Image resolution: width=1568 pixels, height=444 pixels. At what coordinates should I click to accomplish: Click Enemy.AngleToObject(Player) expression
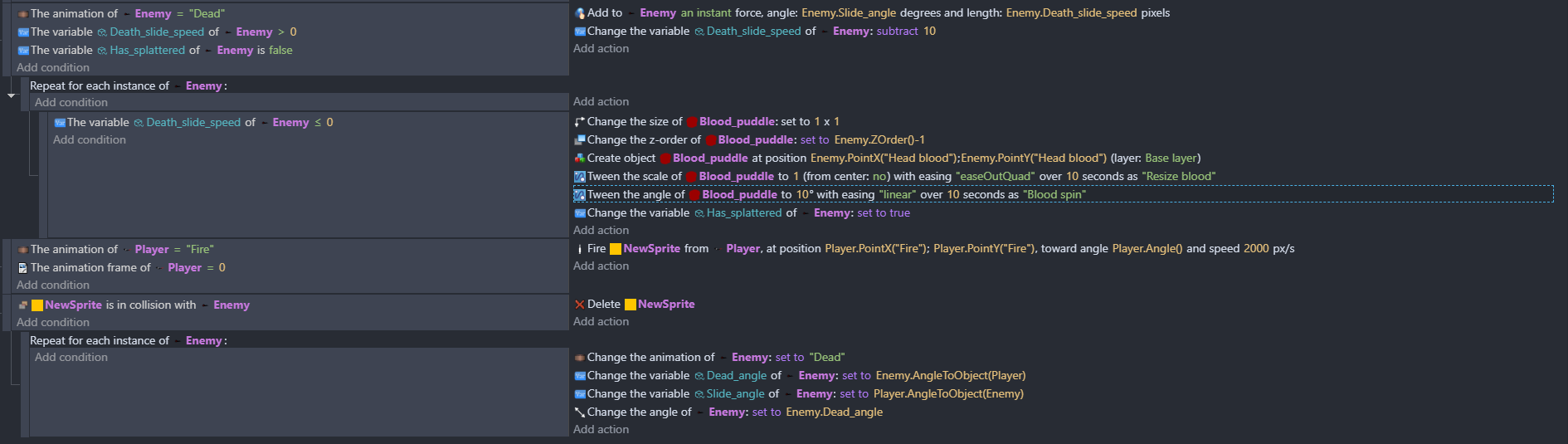click(951, 376)
